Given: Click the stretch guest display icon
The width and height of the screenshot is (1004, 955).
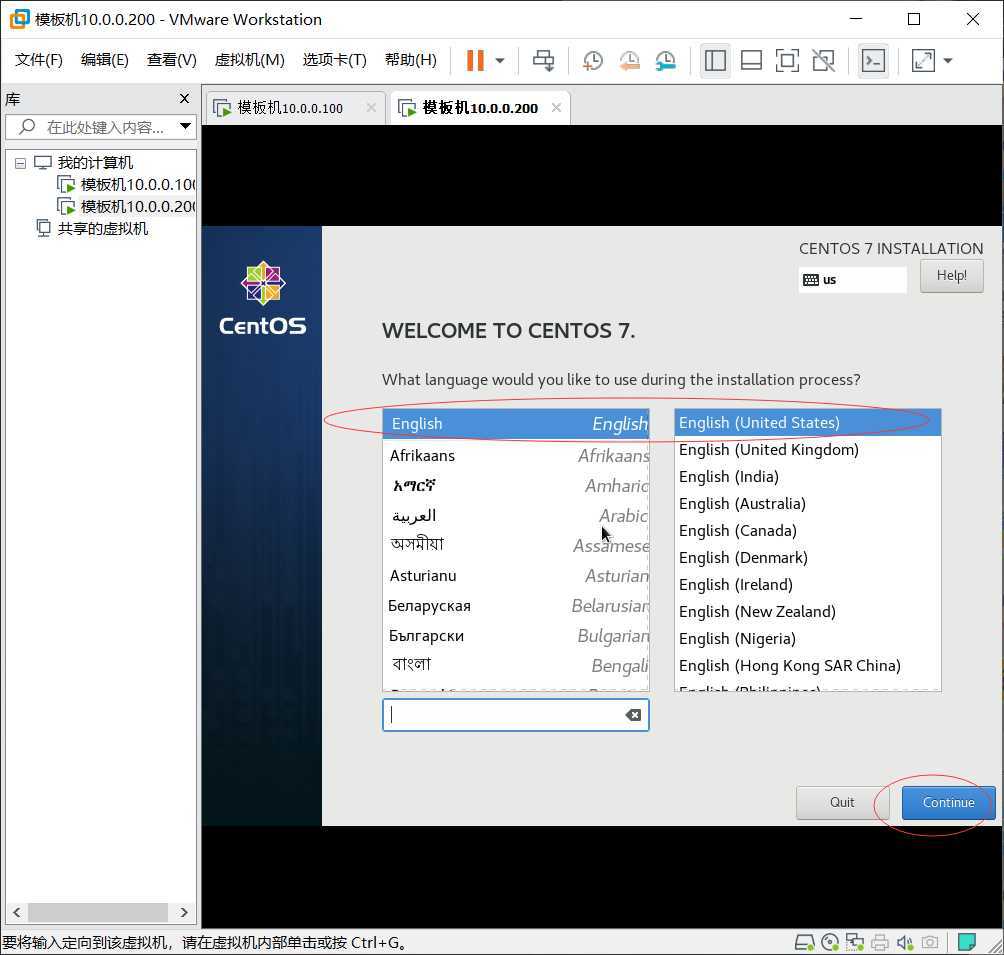Looking at the screenshot, I should click(x=923, y=61).
